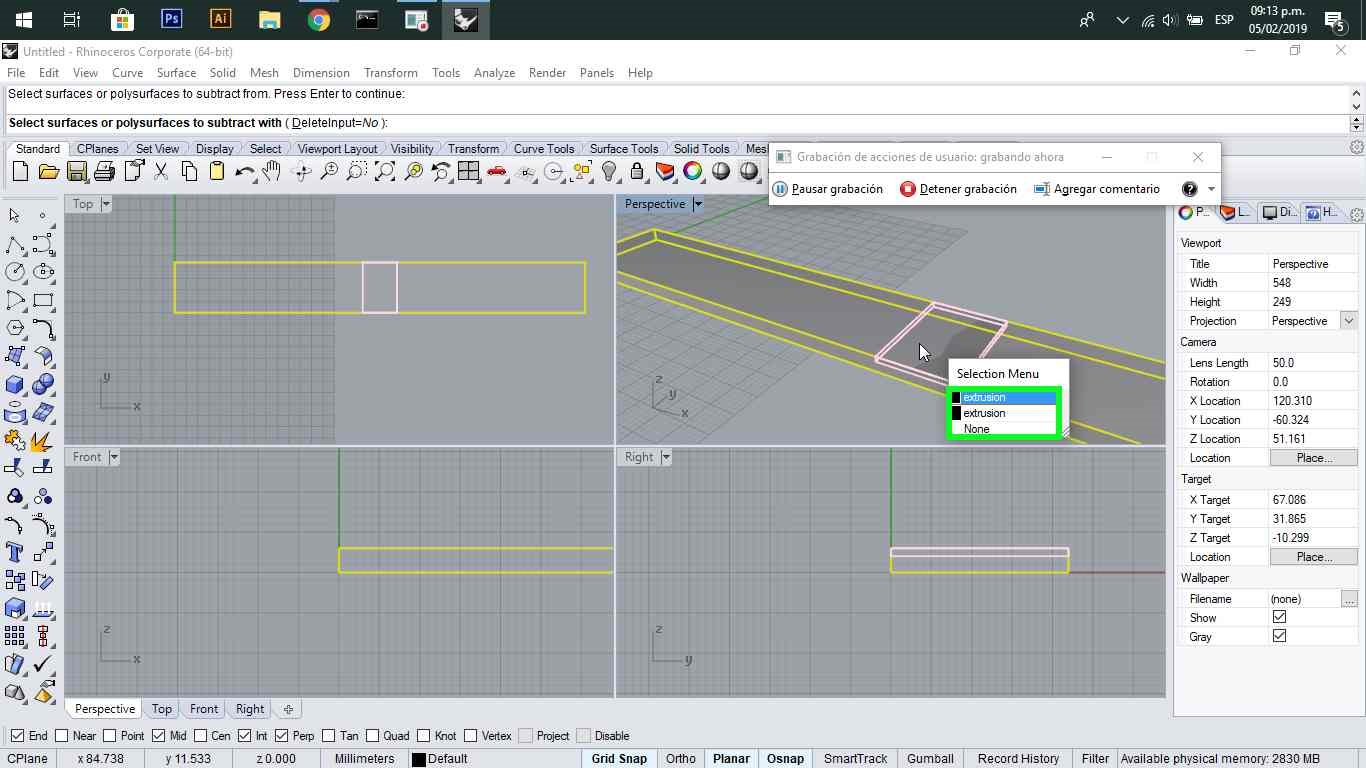The height and width of the screenshot is (768, 1366).
Task: Switch to the Solid Tools toolbar tab
Action: click(x=701, y=149)
